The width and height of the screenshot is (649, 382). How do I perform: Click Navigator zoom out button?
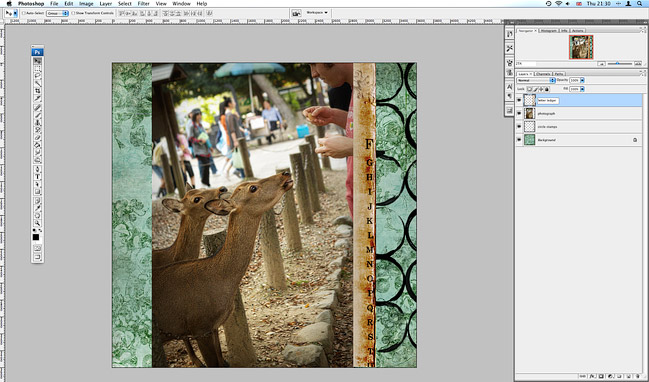point(601,64)
